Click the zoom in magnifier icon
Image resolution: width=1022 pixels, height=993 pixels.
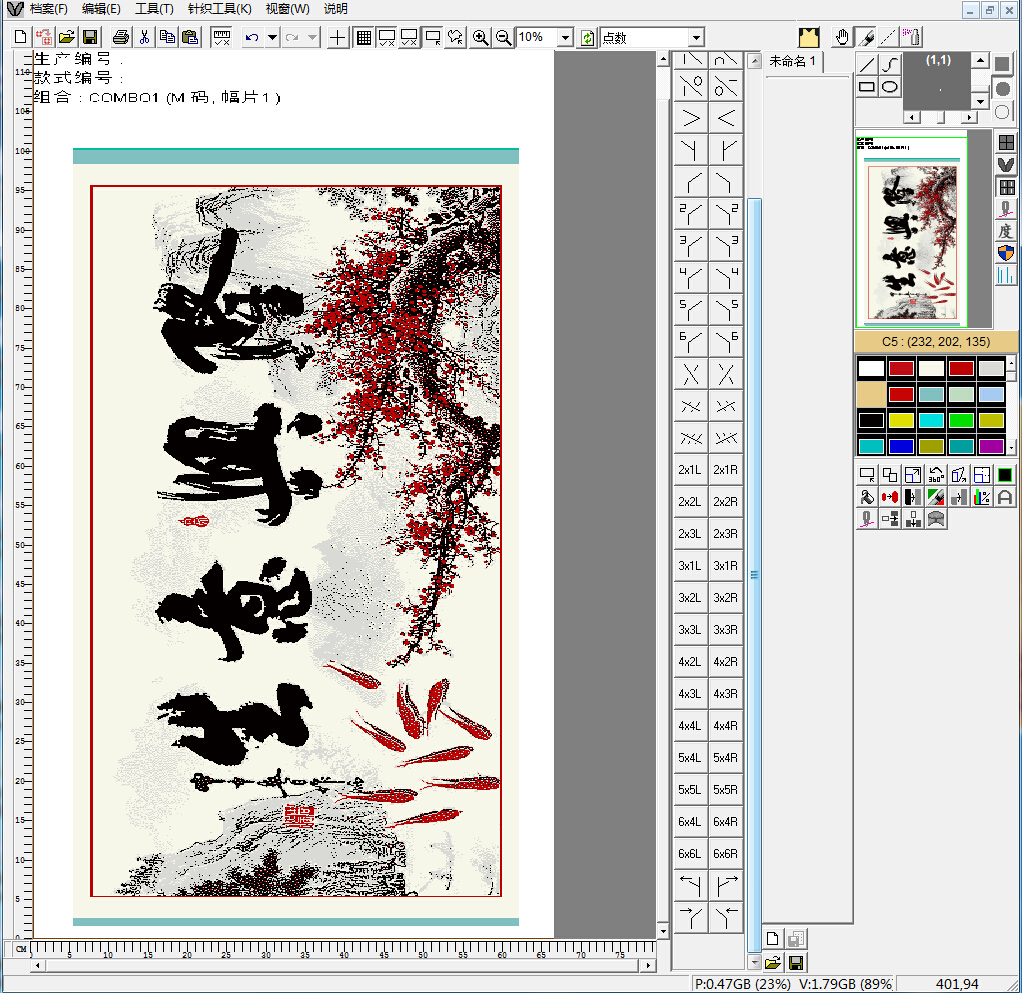point(480,37)
